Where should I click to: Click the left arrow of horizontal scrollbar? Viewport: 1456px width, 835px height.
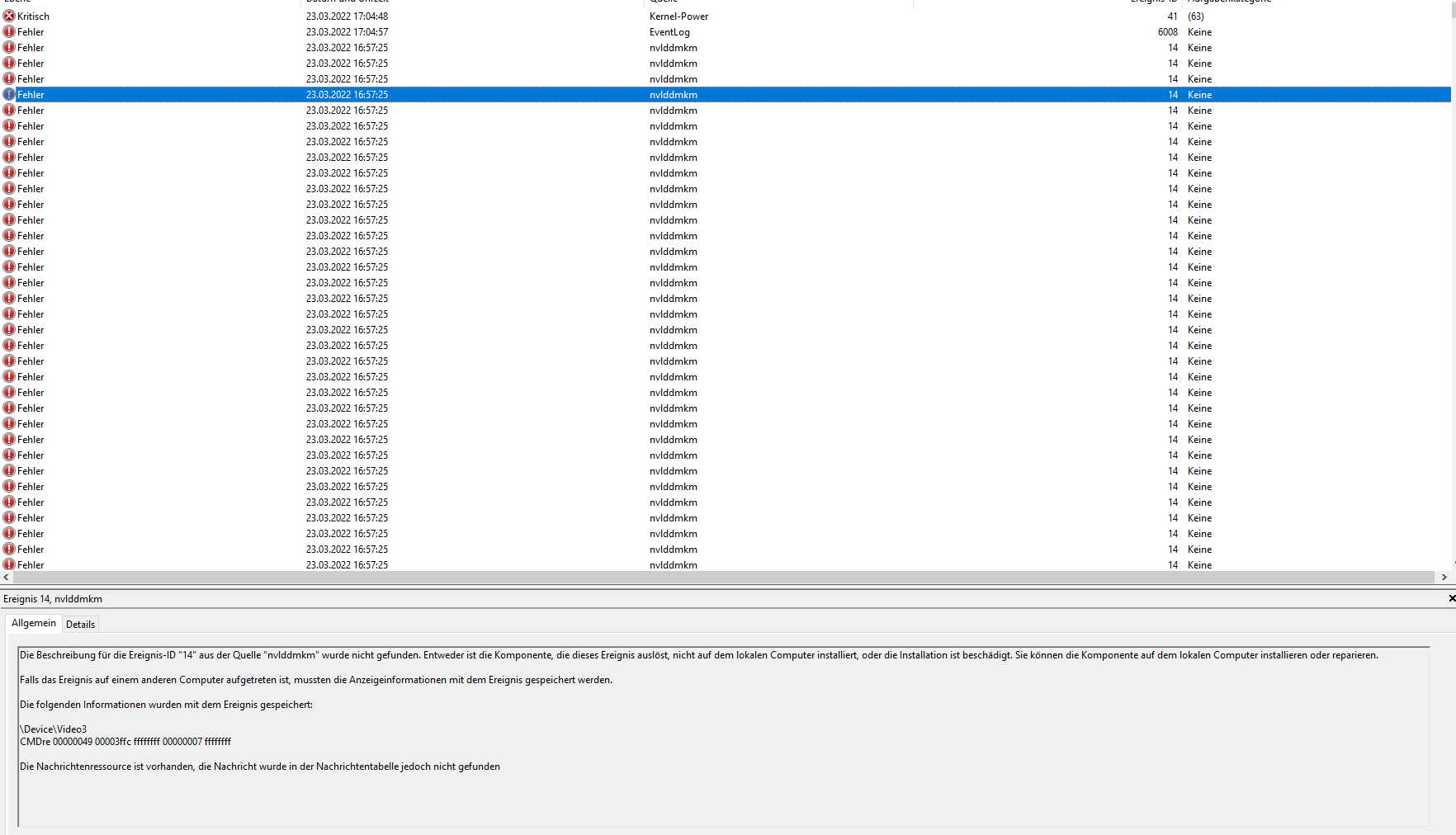7,578
